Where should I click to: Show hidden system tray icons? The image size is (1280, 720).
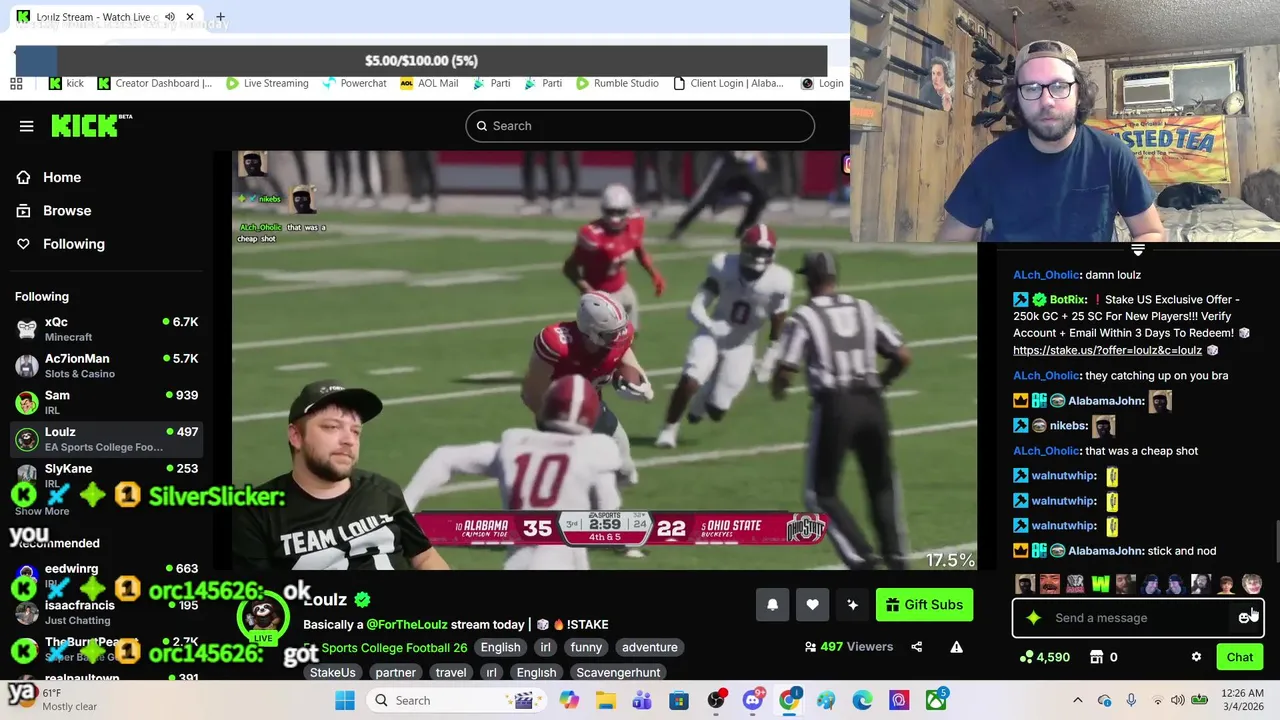(1077, 700)
